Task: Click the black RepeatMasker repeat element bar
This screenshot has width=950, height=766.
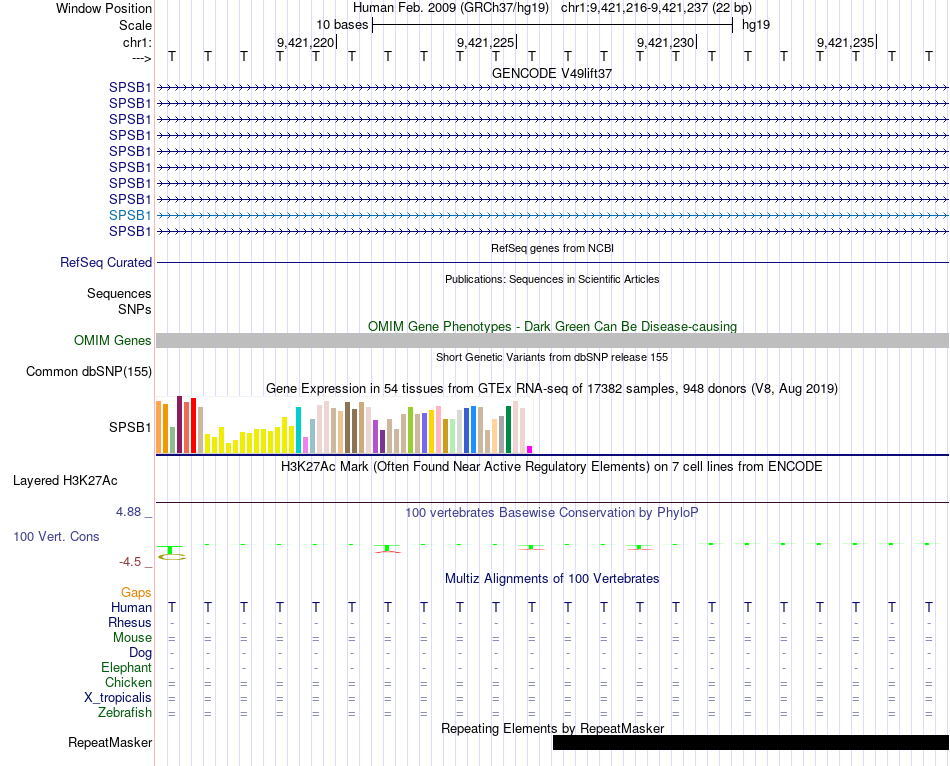Action: tap(751, 742)
